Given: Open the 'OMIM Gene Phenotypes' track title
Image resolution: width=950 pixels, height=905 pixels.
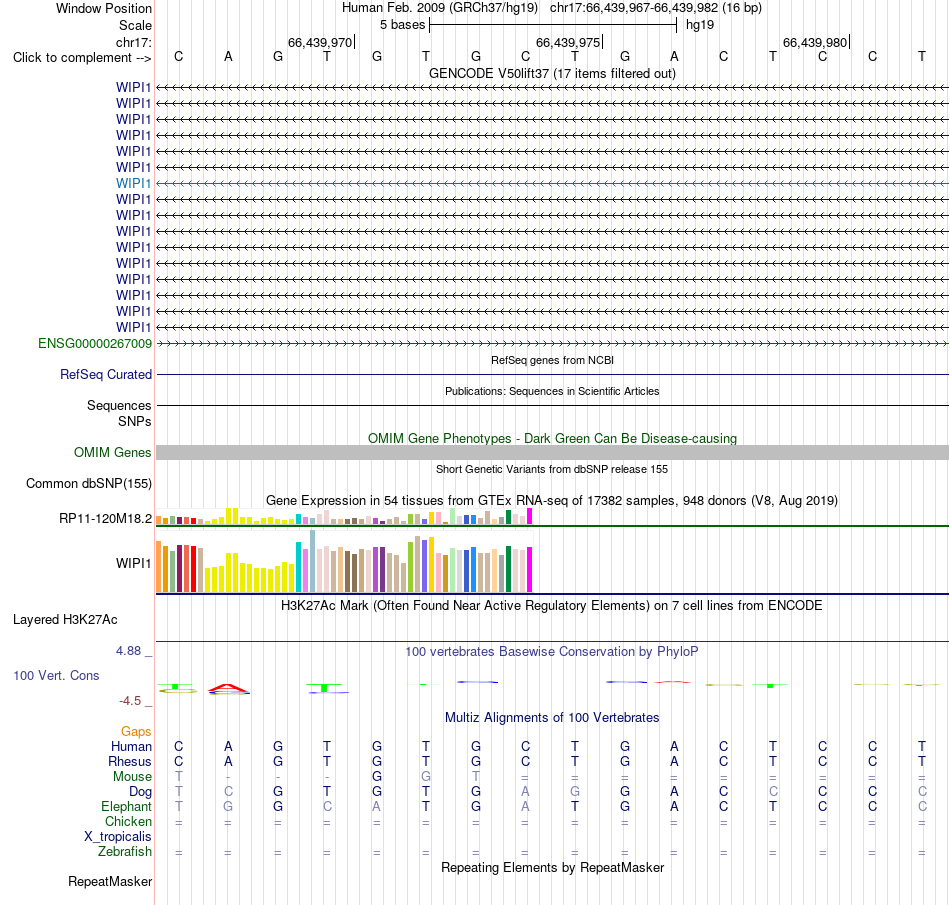Looking at the screenshot, I should coord(552,439).
